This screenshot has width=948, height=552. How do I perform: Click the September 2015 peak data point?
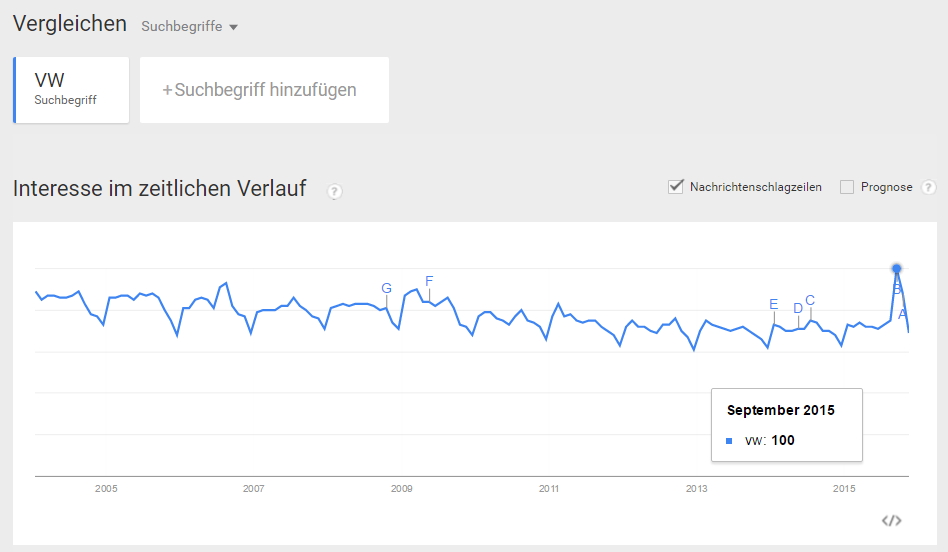(897, 268)
